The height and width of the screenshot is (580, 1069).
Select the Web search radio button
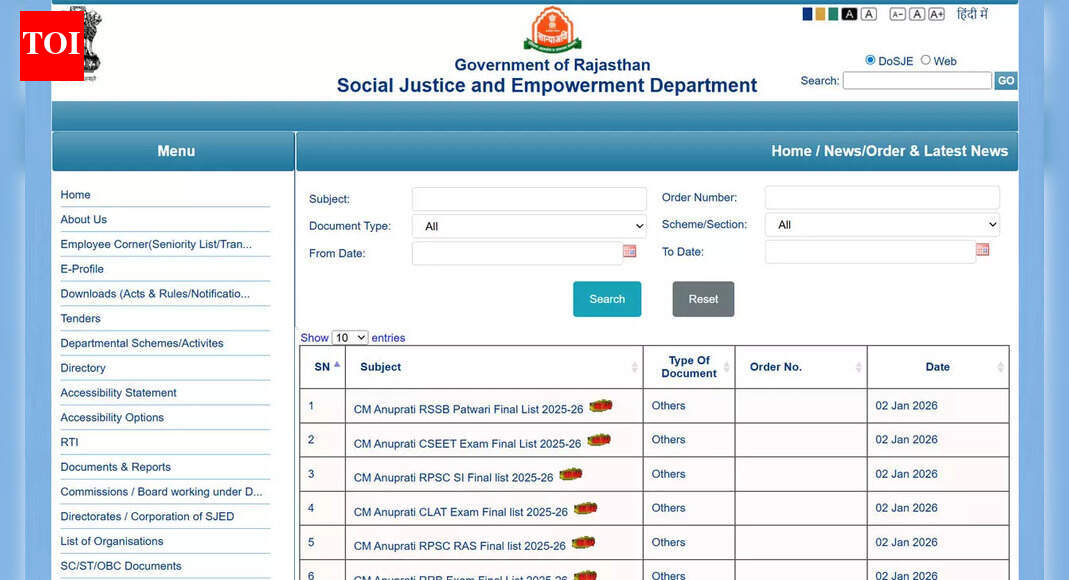point(925,60)
